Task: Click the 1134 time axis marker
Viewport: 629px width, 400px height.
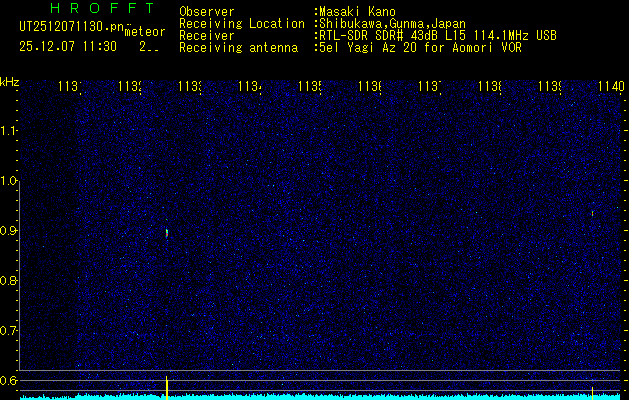Action: click(249, 88)
